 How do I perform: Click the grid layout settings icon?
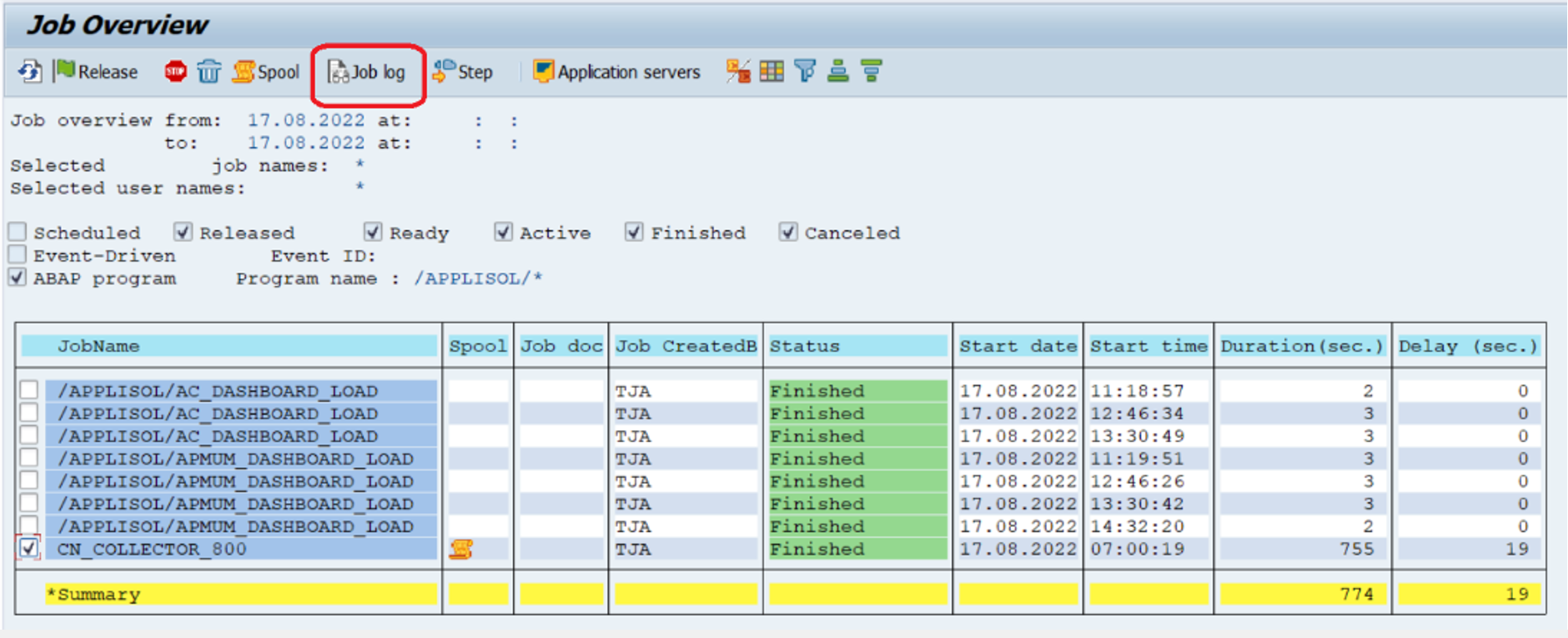point(771,72)
